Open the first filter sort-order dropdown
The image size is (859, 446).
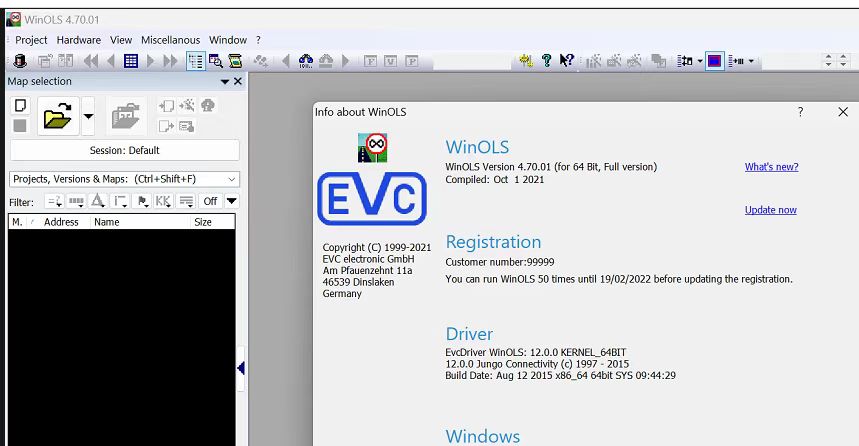pos(54,202)
